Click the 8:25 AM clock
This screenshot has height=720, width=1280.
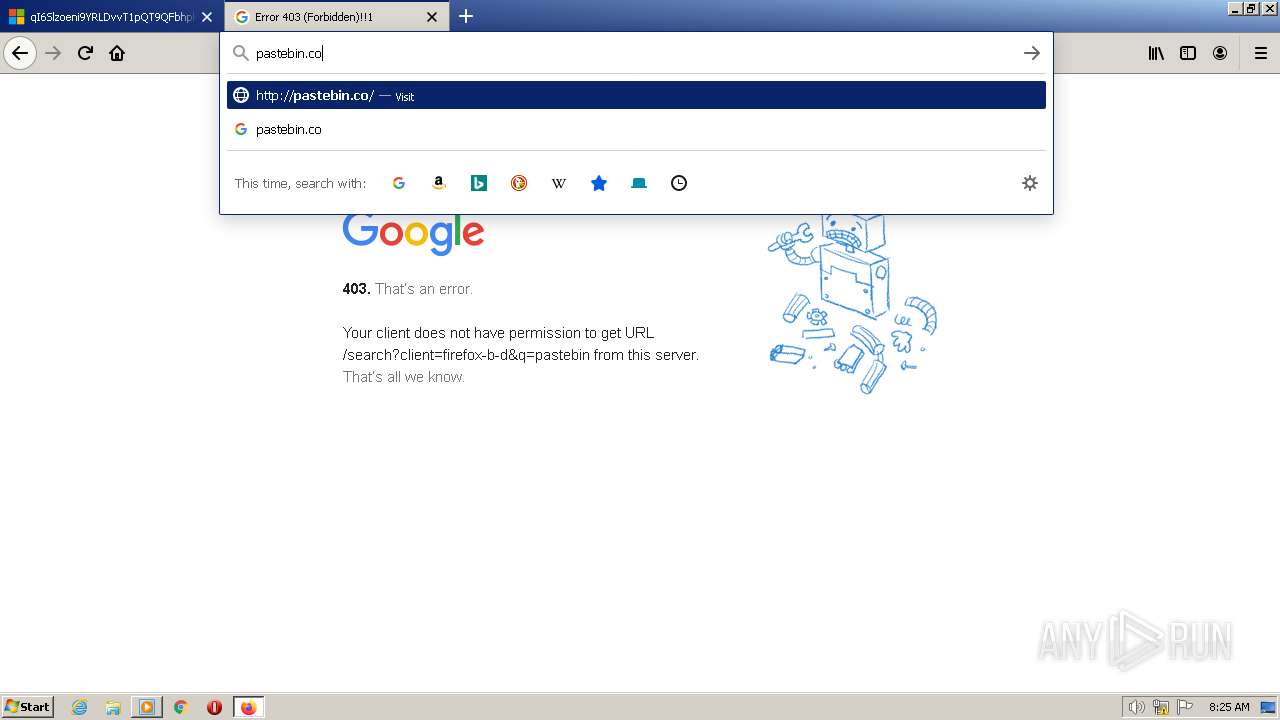click(x=1229, y=707)
